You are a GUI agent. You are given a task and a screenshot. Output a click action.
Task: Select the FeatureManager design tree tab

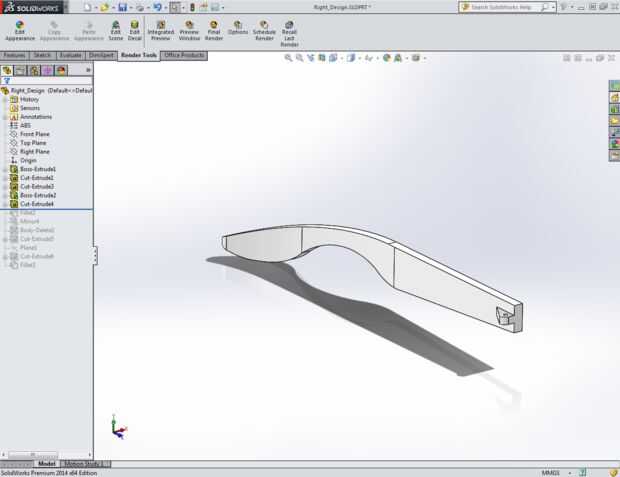pyautogui.click(x=7, y=70)
